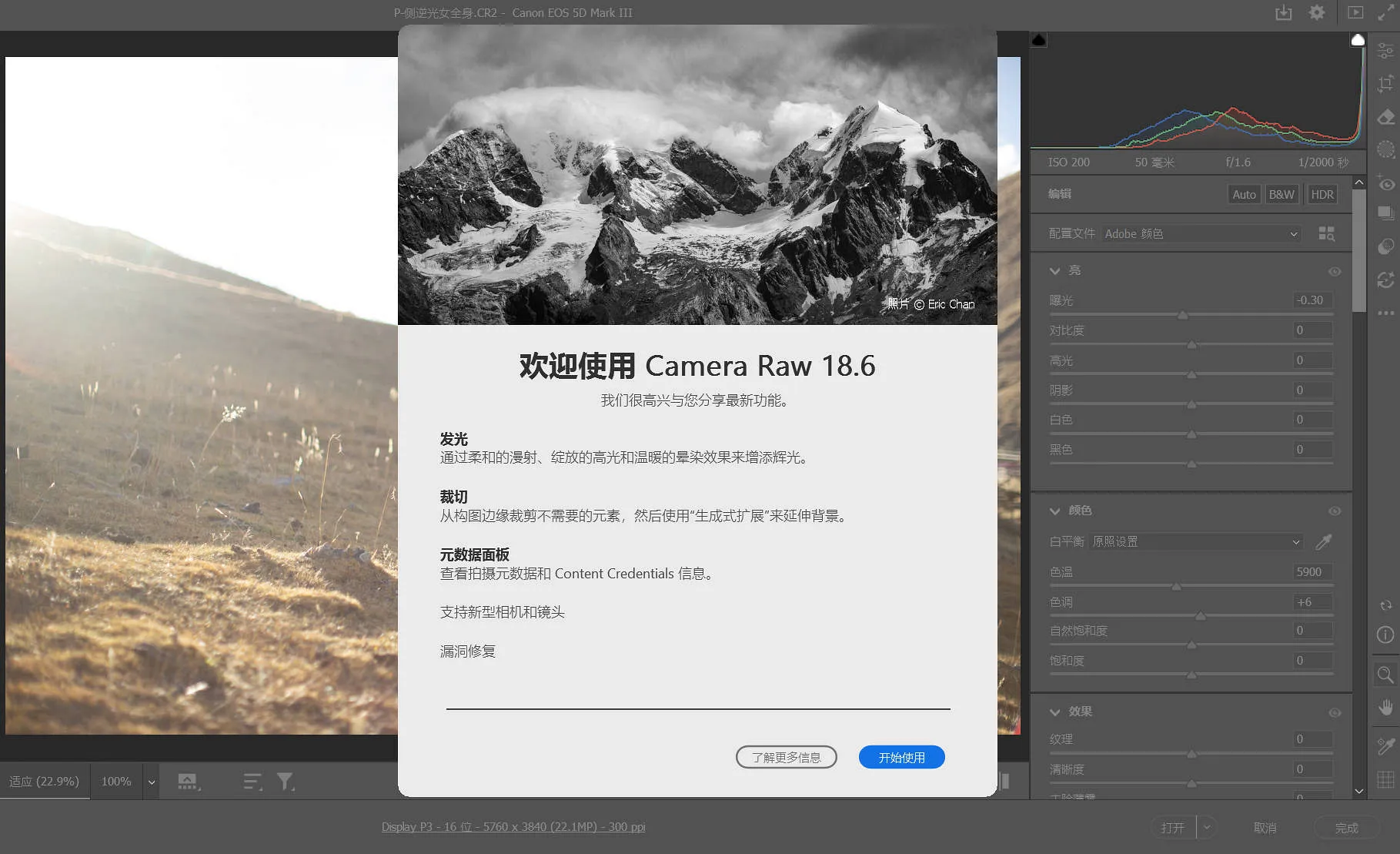Click panel scrollbar up arrow
Image resolution: width=1400 pixels, height=854 pixels.
pyautogui.click(x=1359, y=183)
